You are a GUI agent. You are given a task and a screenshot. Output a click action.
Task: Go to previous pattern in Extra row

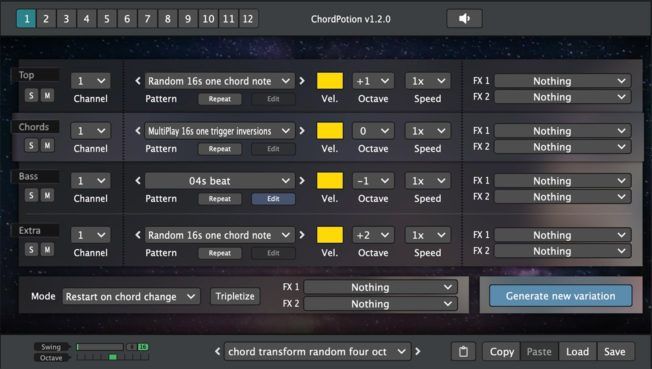[x=138, y=235]
